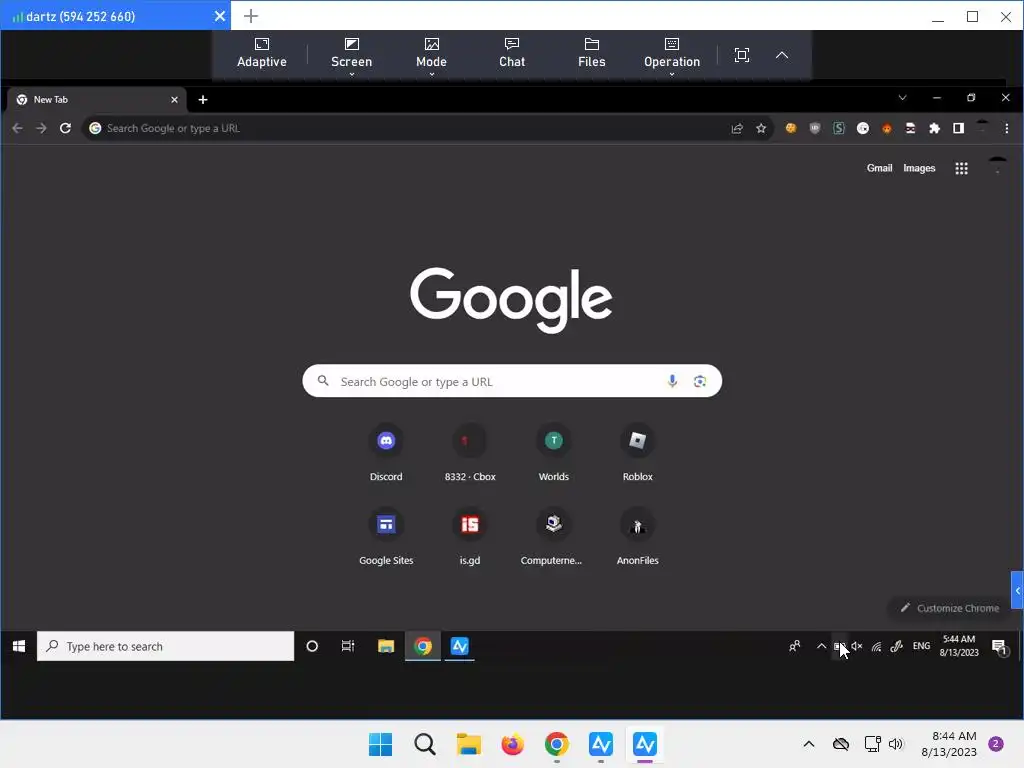Open the Roblox shortcut

[637, 452]
